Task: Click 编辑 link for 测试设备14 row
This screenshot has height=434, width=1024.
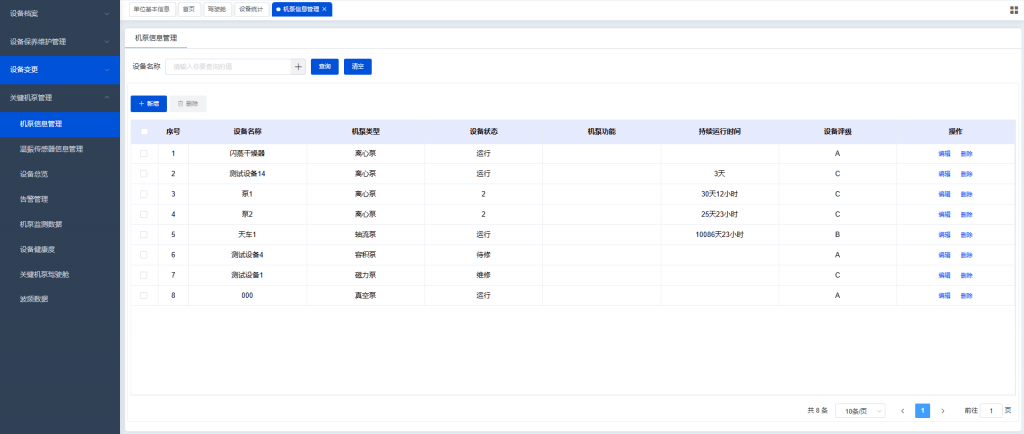Action: click(x=944, y=174)
